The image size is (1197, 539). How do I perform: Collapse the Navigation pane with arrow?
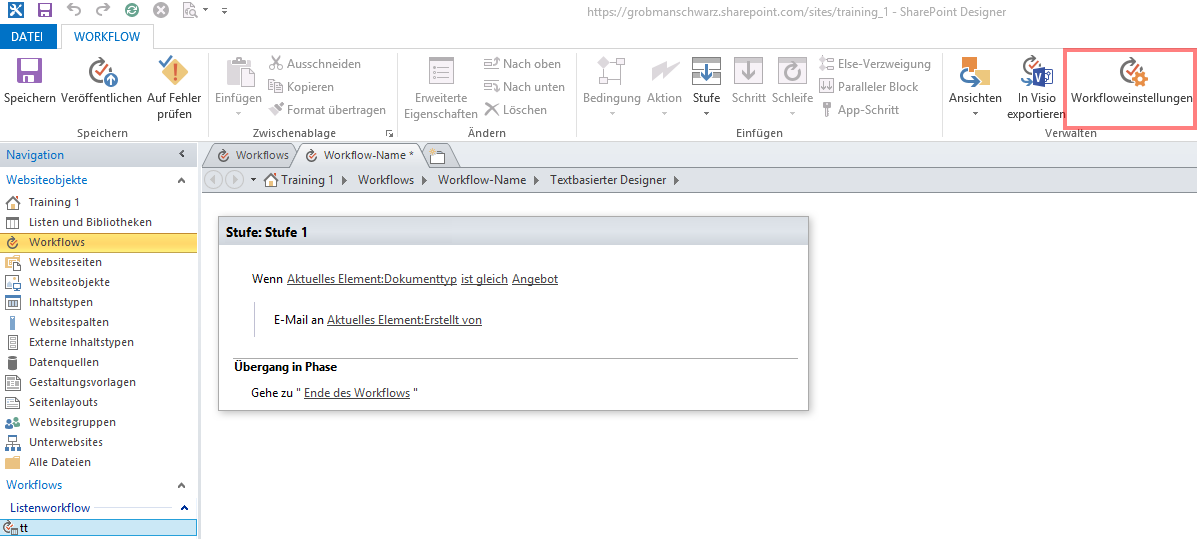tap(181, 155)
